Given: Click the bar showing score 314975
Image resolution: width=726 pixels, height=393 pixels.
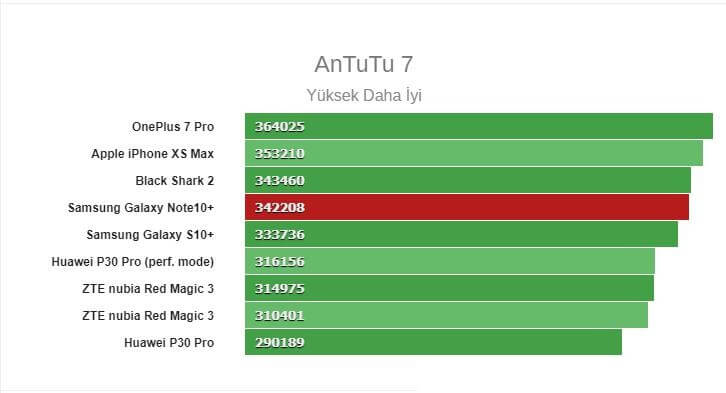Looking at the screenshot, I should (450, 288).
